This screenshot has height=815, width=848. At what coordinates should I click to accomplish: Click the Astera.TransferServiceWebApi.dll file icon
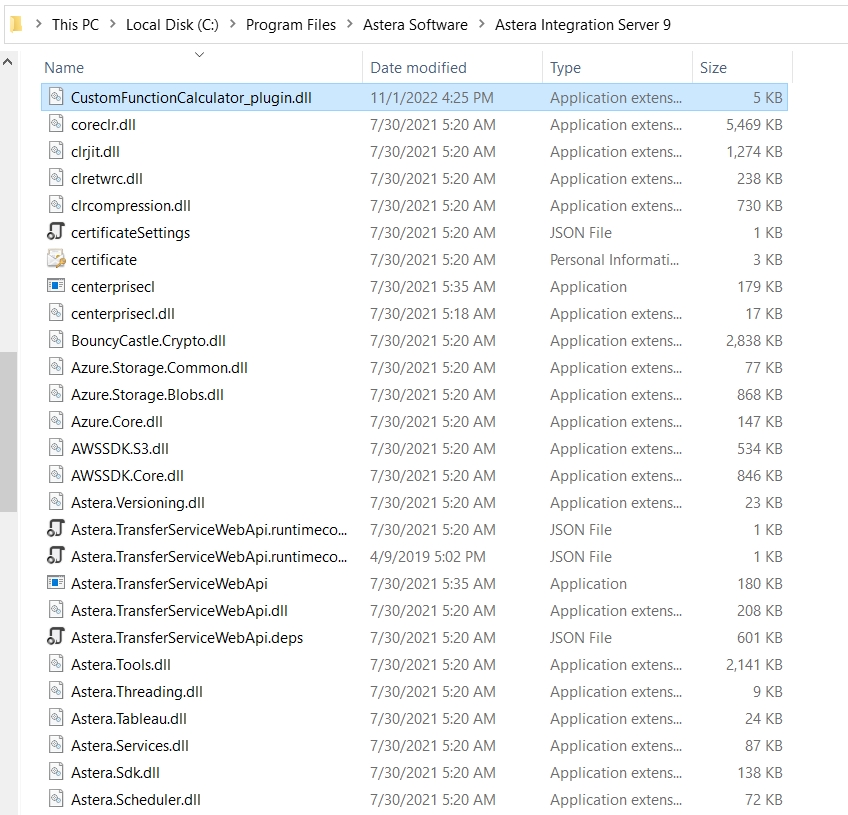(x=56, y=610)
